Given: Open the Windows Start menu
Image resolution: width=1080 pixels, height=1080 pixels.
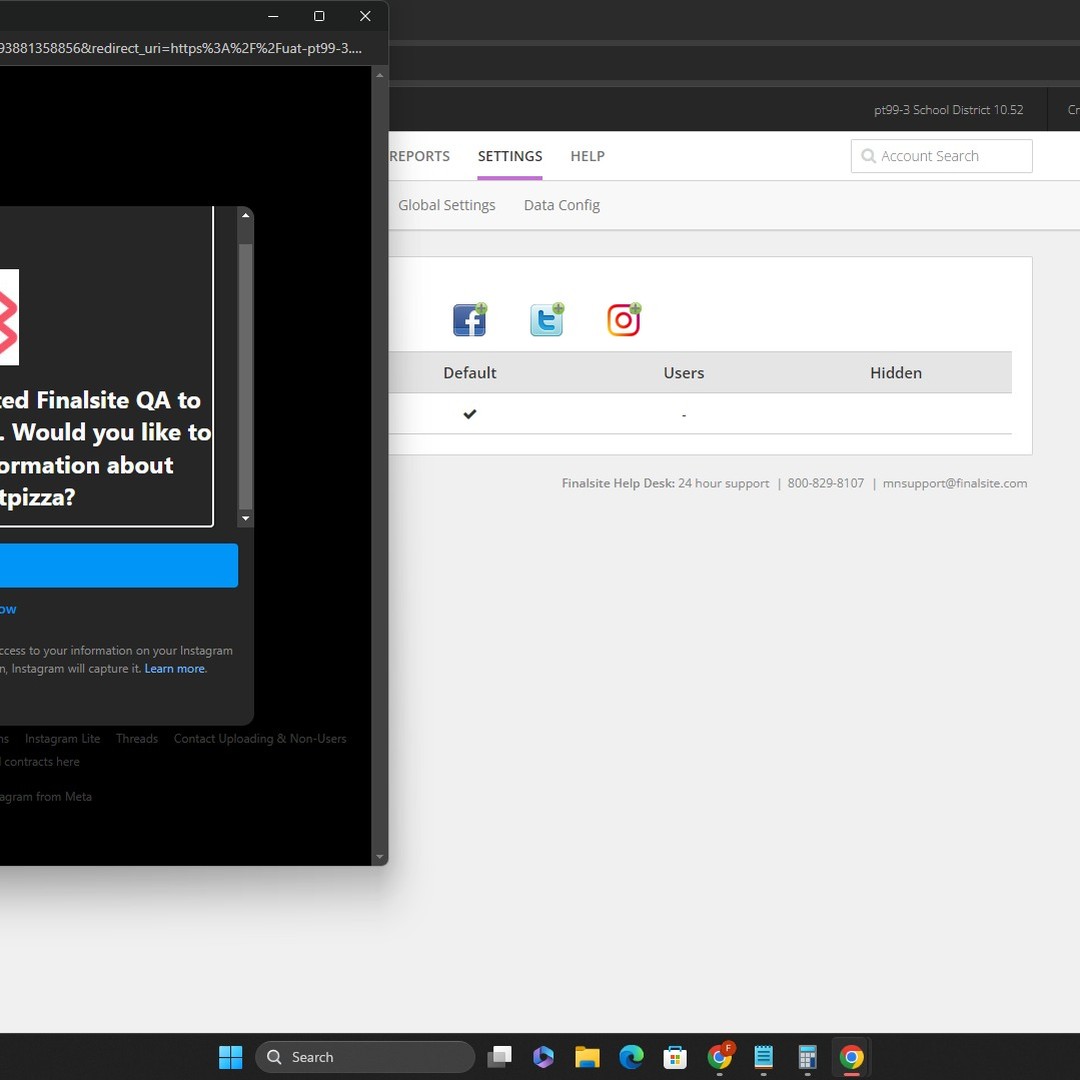Looking at the screenshot, I should pyautogui.click(x=231, y=1057).
